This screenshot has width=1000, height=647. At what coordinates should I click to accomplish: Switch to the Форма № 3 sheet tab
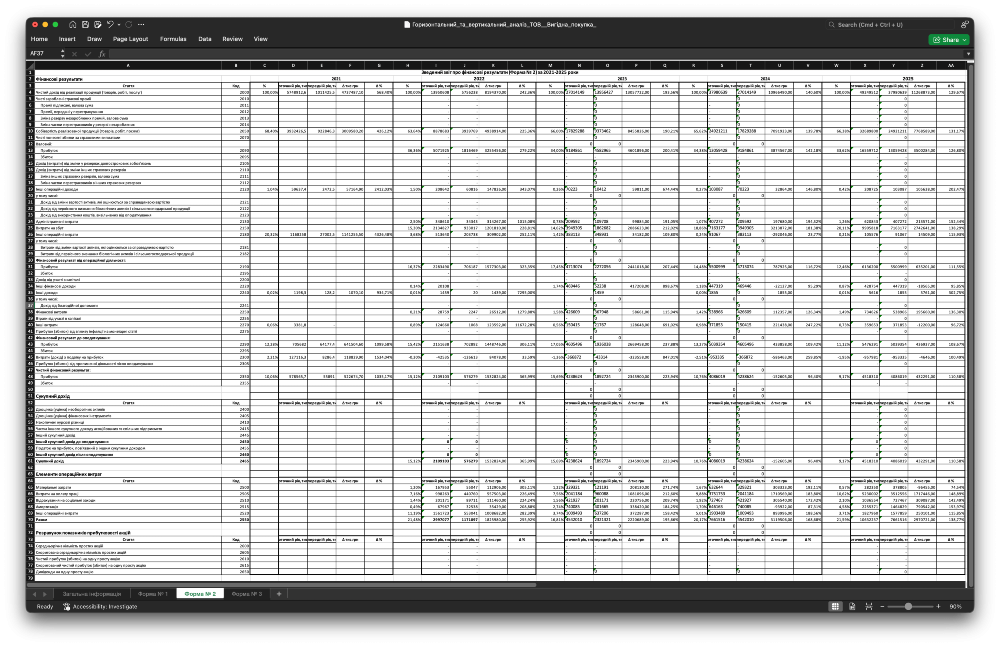[247, 594]
